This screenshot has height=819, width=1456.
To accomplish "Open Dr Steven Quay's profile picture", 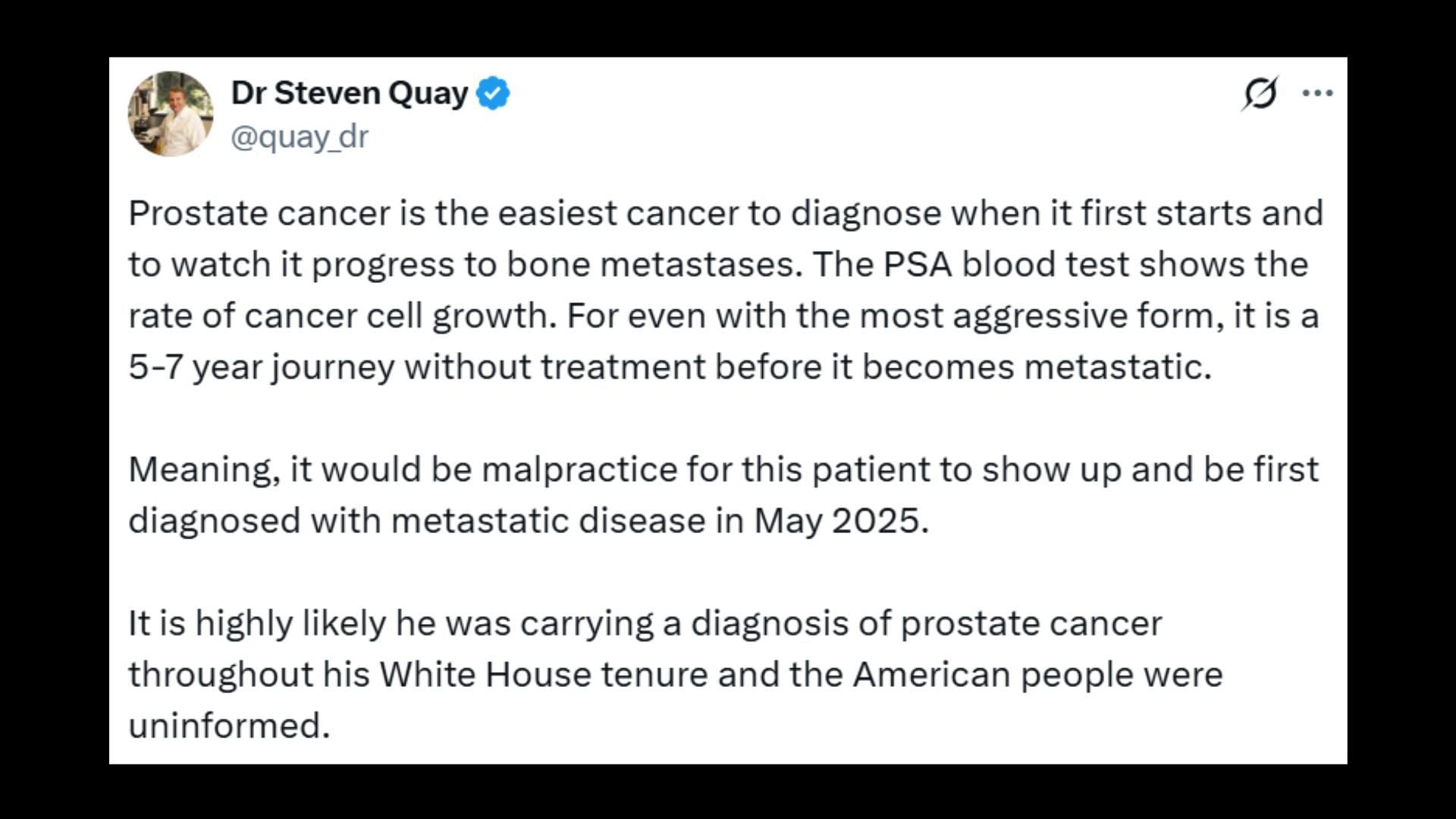I will pyautogui.click(x=170, y=114).
